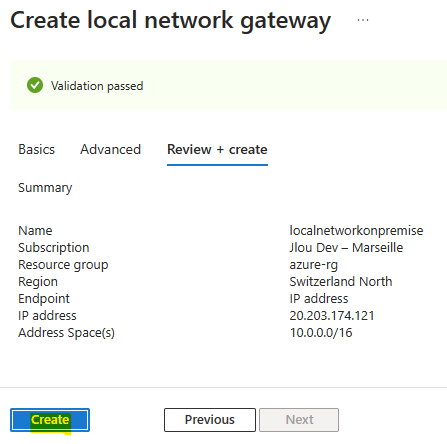The width and height of the screenshot is (447, 444).
Task: Click the Validation passed message text
Action: pos(97,86)
